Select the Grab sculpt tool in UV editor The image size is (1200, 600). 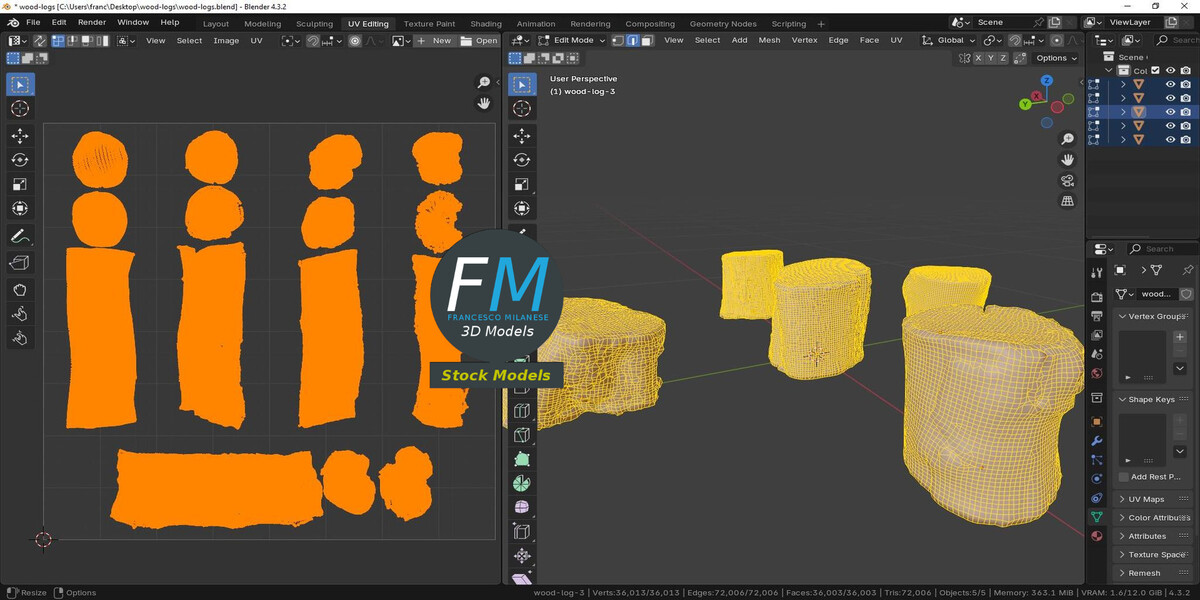[20, 290]
